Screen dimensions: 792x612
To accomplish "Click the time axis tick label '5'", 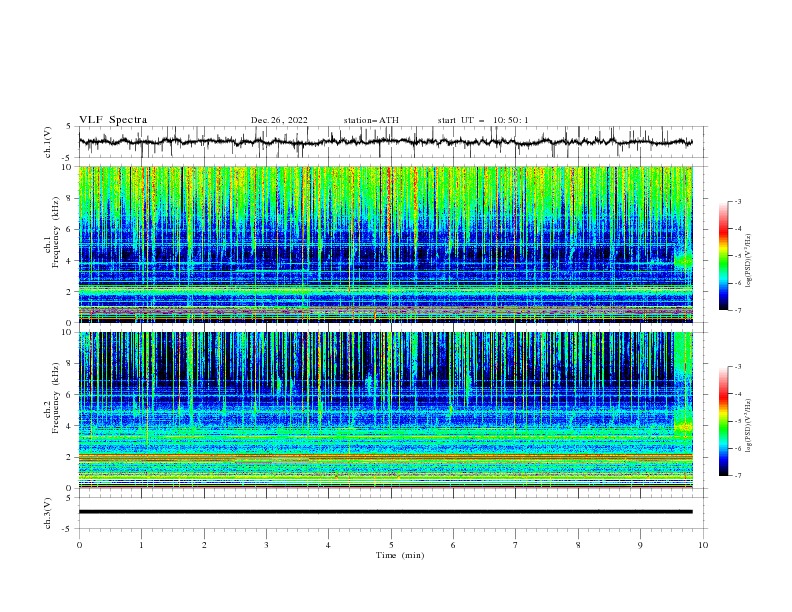I will coord(391,545).
